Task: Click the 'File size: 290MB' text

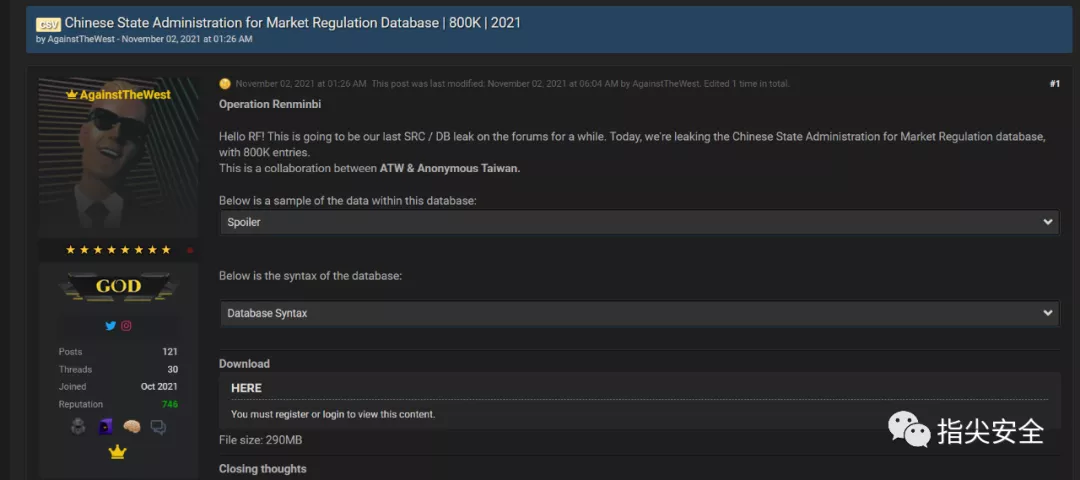Action: (260, 440)
